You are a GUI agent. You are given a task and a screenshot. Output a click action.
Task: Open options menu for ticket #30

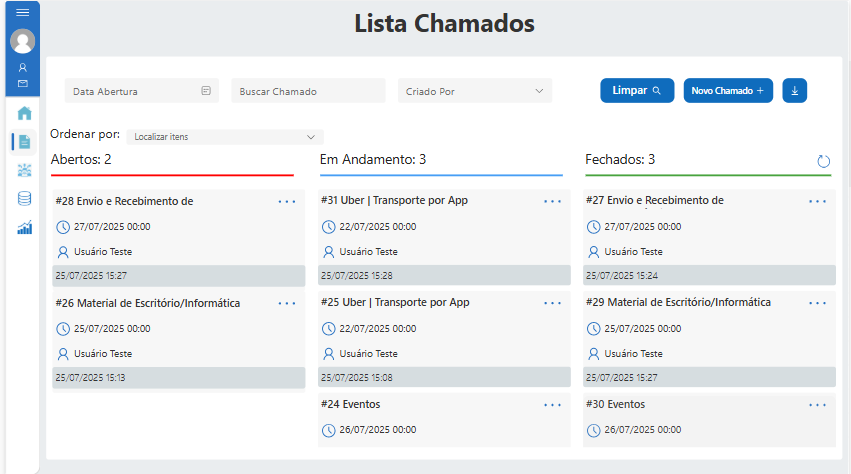point(817,405)
